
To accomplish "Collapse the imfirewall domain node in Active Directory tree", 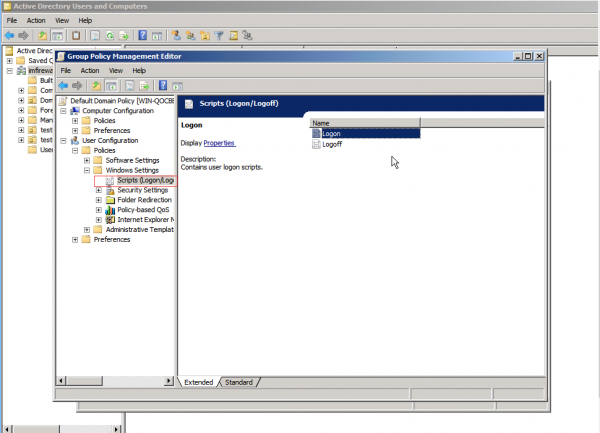I will click(x=10, y=71).
